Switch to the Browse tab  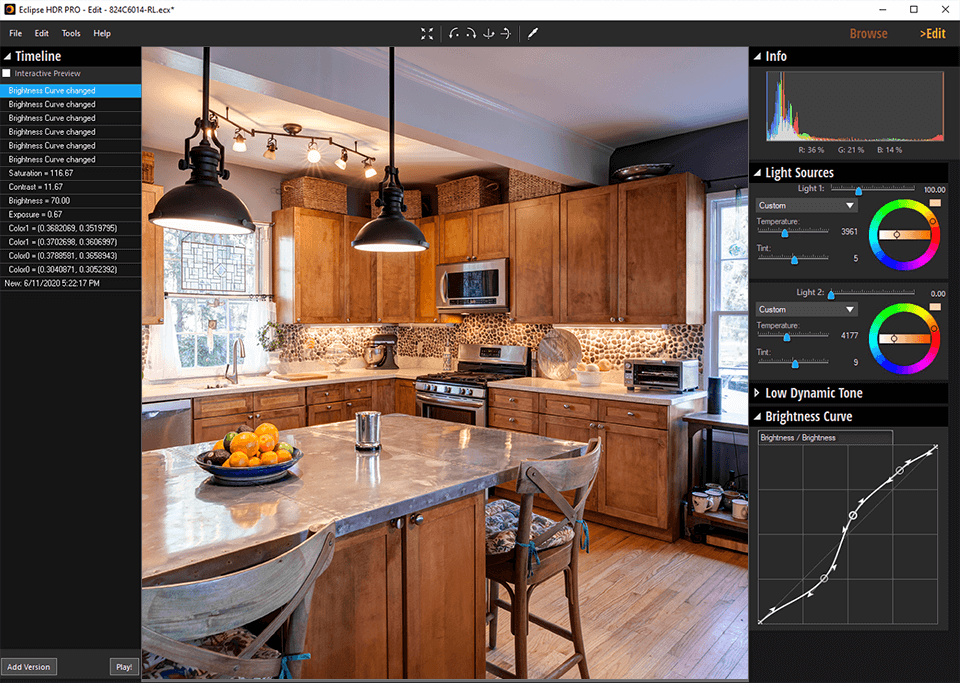coord(868,33)
